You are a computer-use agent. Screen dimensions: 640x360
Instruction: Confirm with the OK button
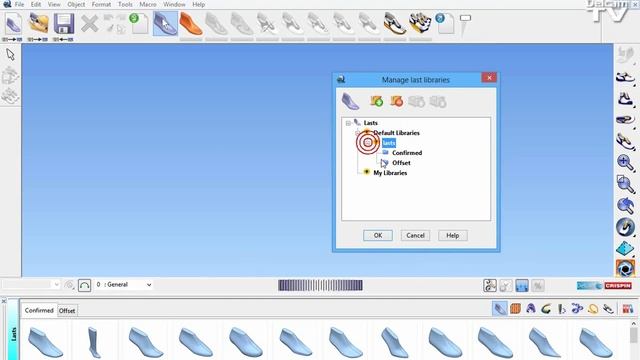tap(378, 236)
